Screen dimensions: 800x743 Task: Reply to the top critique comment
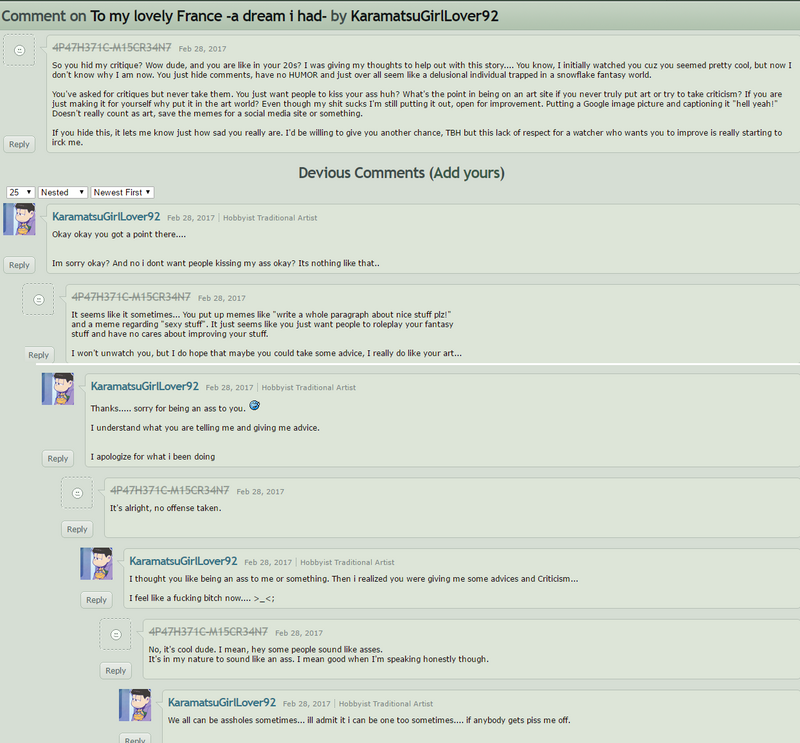tap(19, 144)
